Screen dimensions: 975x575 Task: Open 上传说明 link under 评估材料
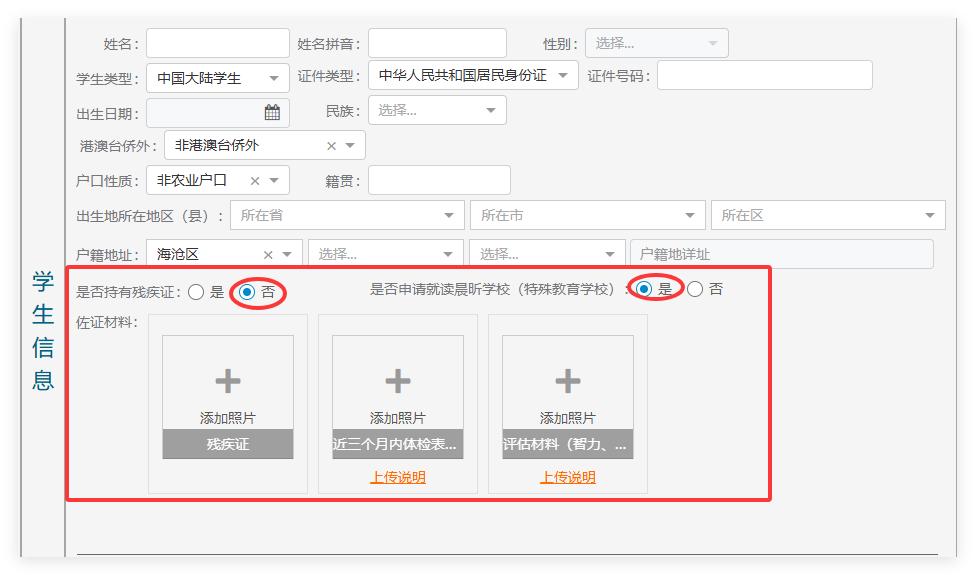tap(568, 477)
